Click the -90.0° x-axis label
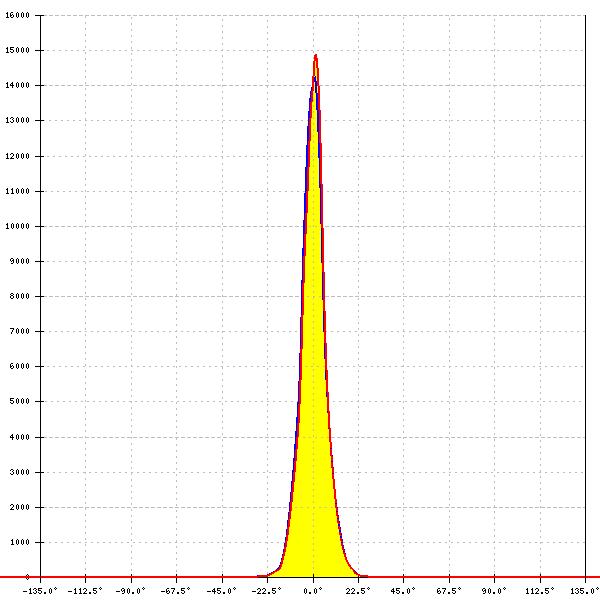 (131, 591)
